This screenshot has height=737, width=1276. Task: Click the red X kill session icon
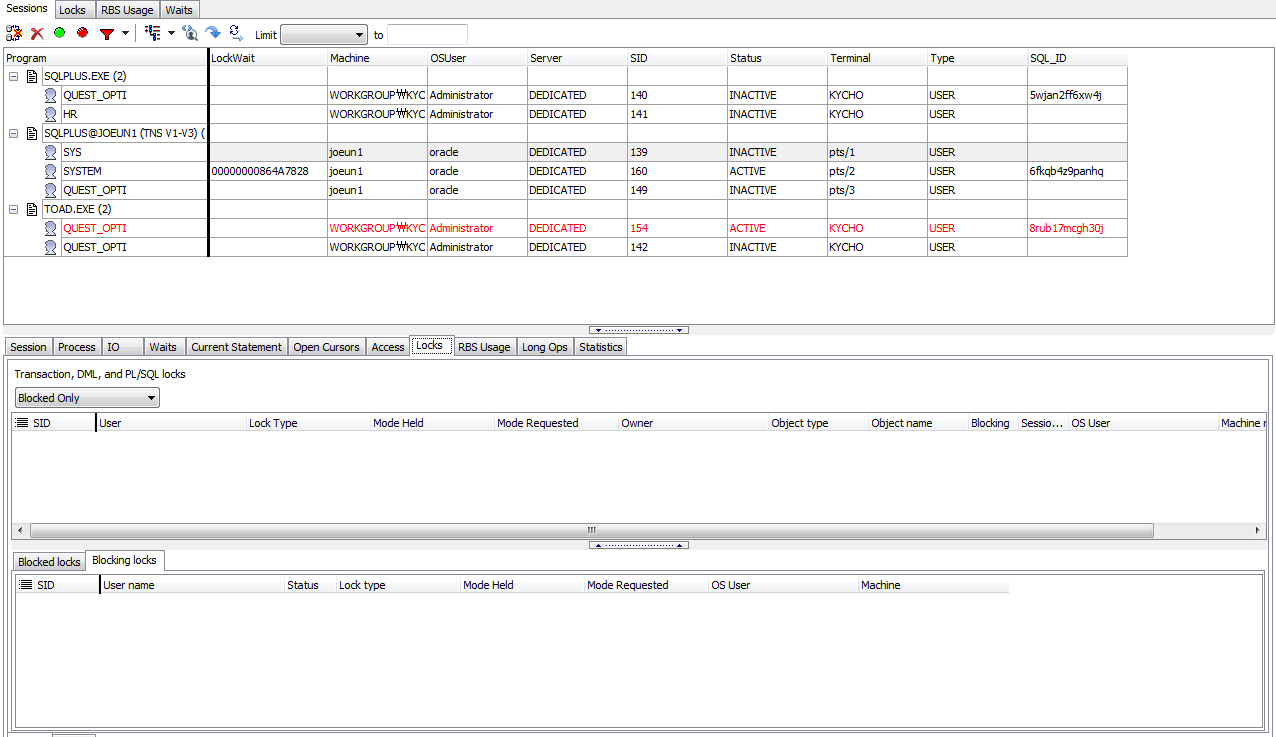(37, 34)
